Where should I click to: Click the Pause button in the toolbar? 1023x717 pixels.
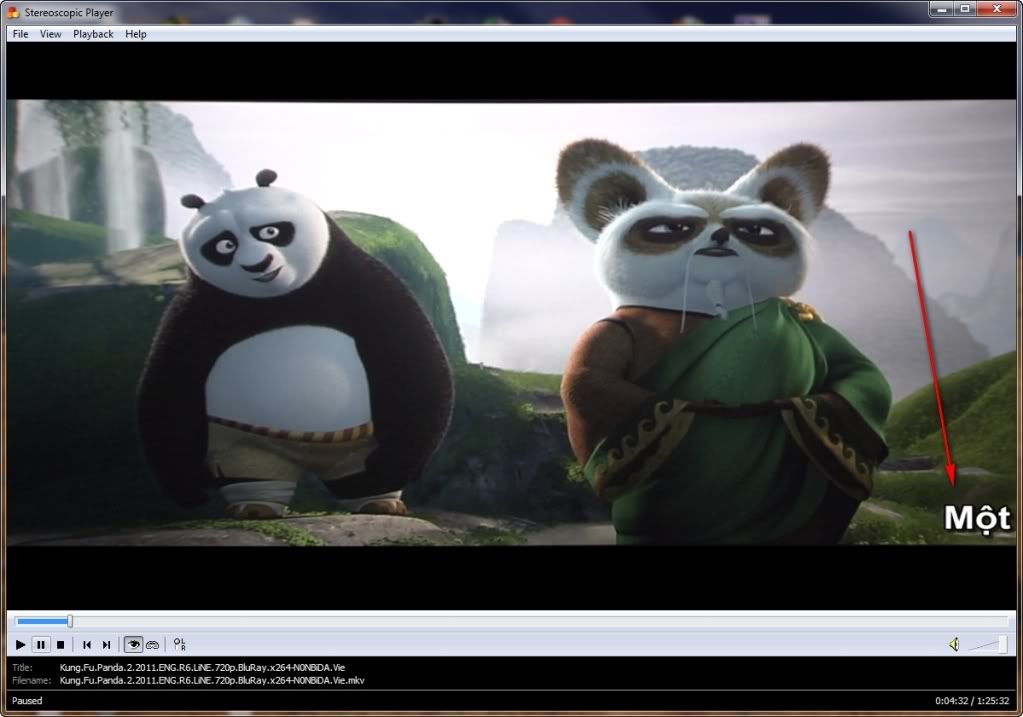click(40, 645)
